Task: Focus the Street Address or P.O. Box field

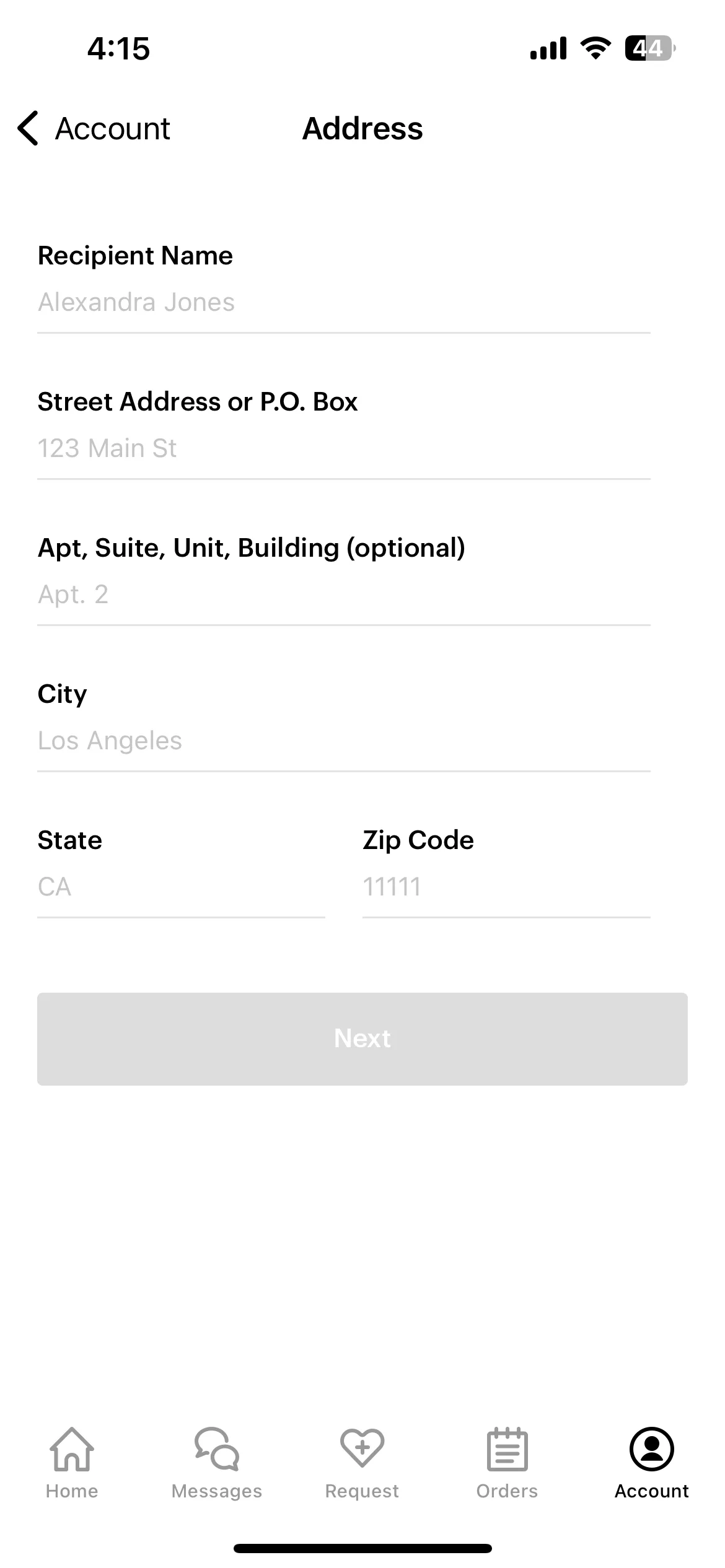Action: (x=344, y=449)
